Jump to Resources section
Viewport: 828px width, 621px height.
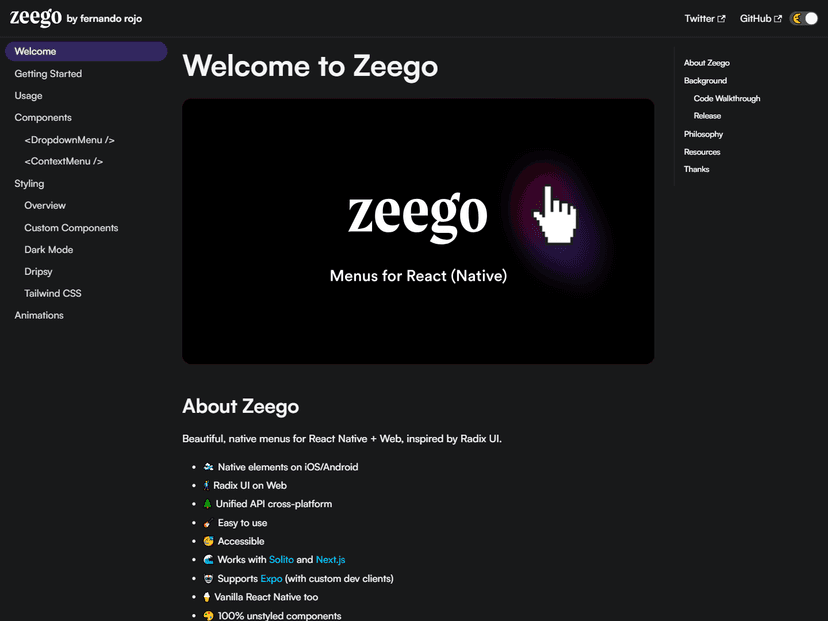(702, 152)
